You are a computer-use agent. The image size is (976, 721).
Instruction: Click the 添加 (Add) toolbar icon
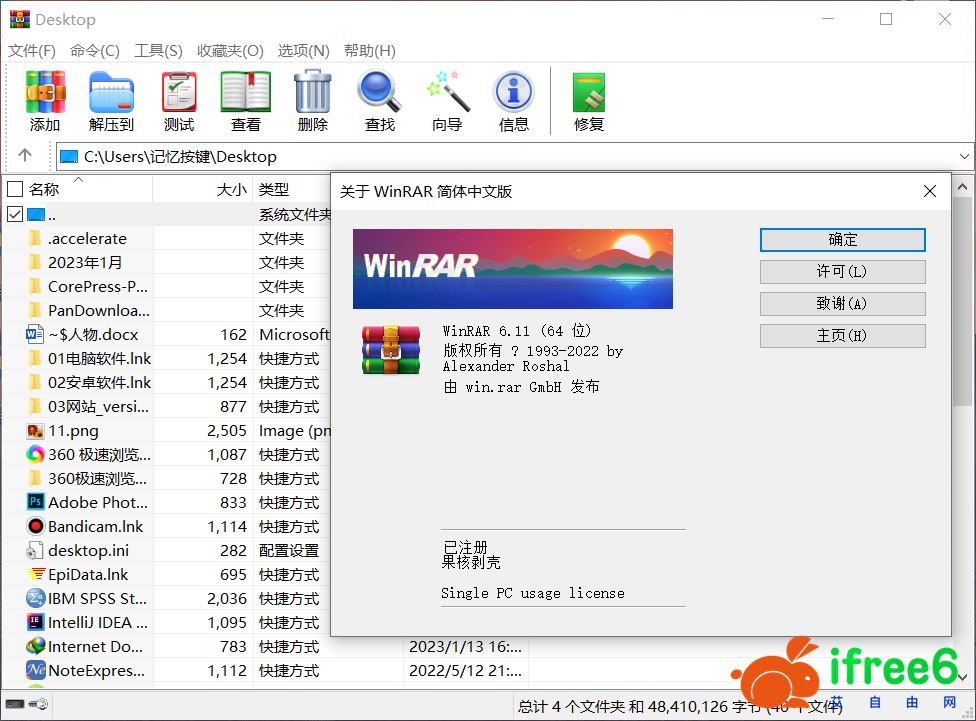point(45,101)
